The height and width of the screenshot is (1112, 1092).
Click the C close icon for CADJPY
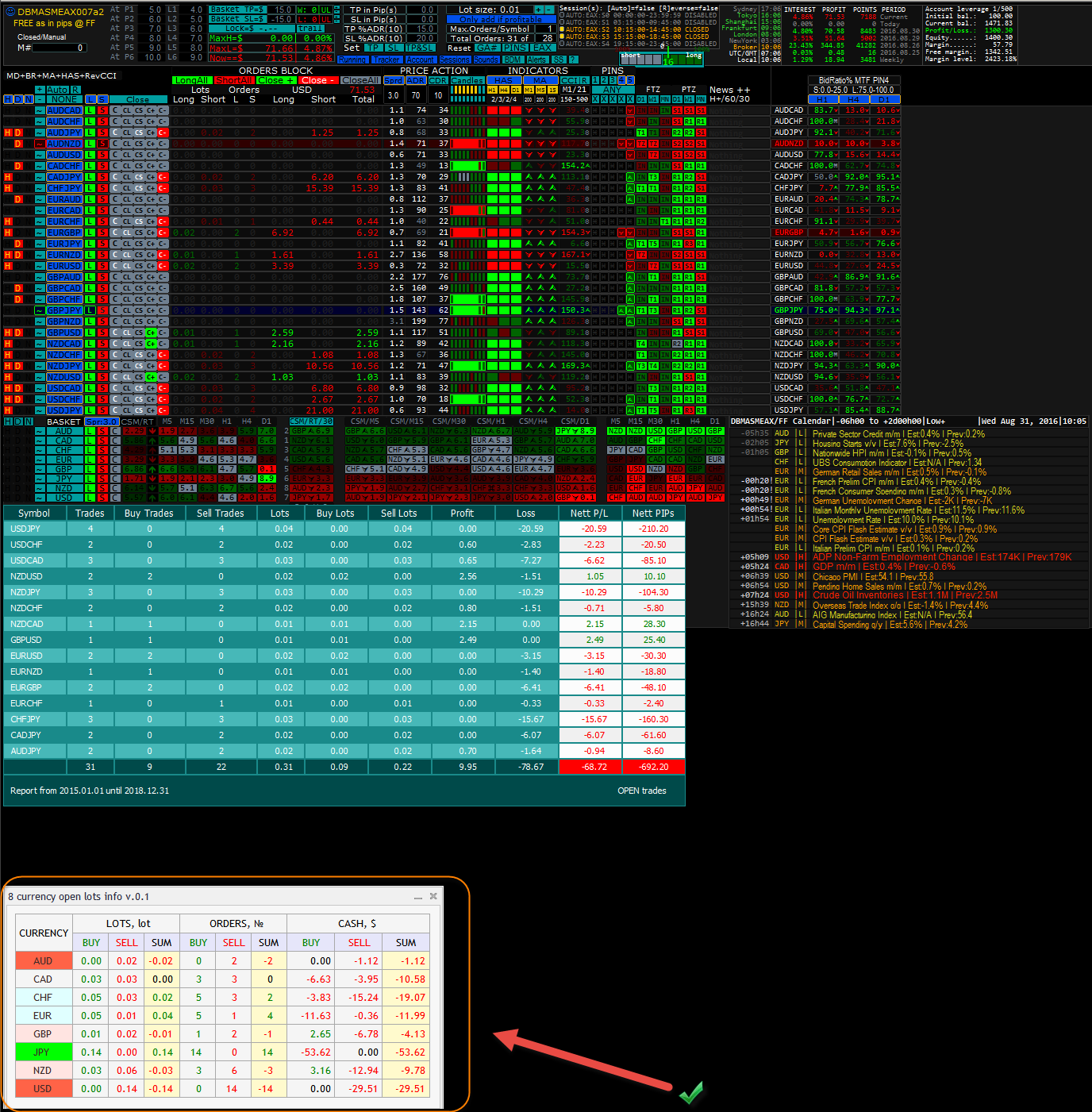coord(115,177)
